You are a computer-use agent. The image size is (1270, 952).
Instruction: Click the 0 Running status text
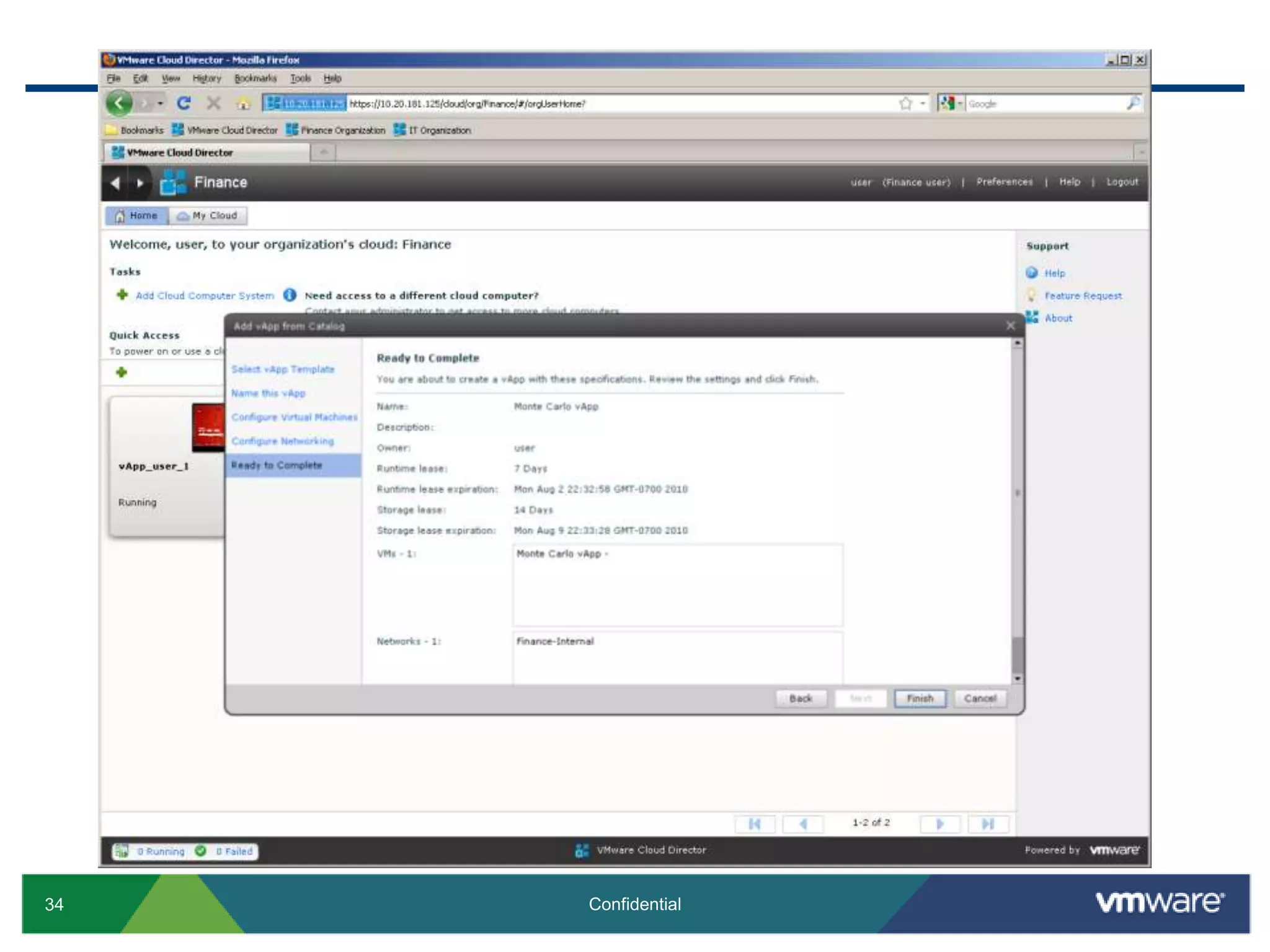pyautogui.click(x=161, y=852)
